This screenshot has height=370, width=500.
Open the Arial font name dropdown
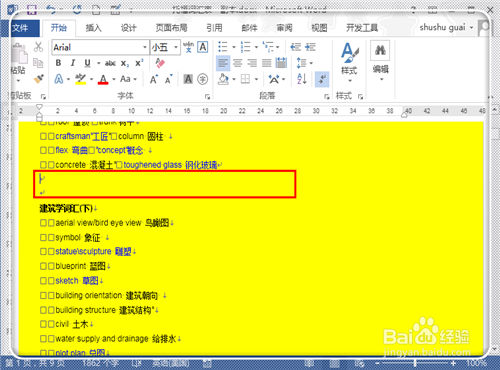click(x=145, y=47)
